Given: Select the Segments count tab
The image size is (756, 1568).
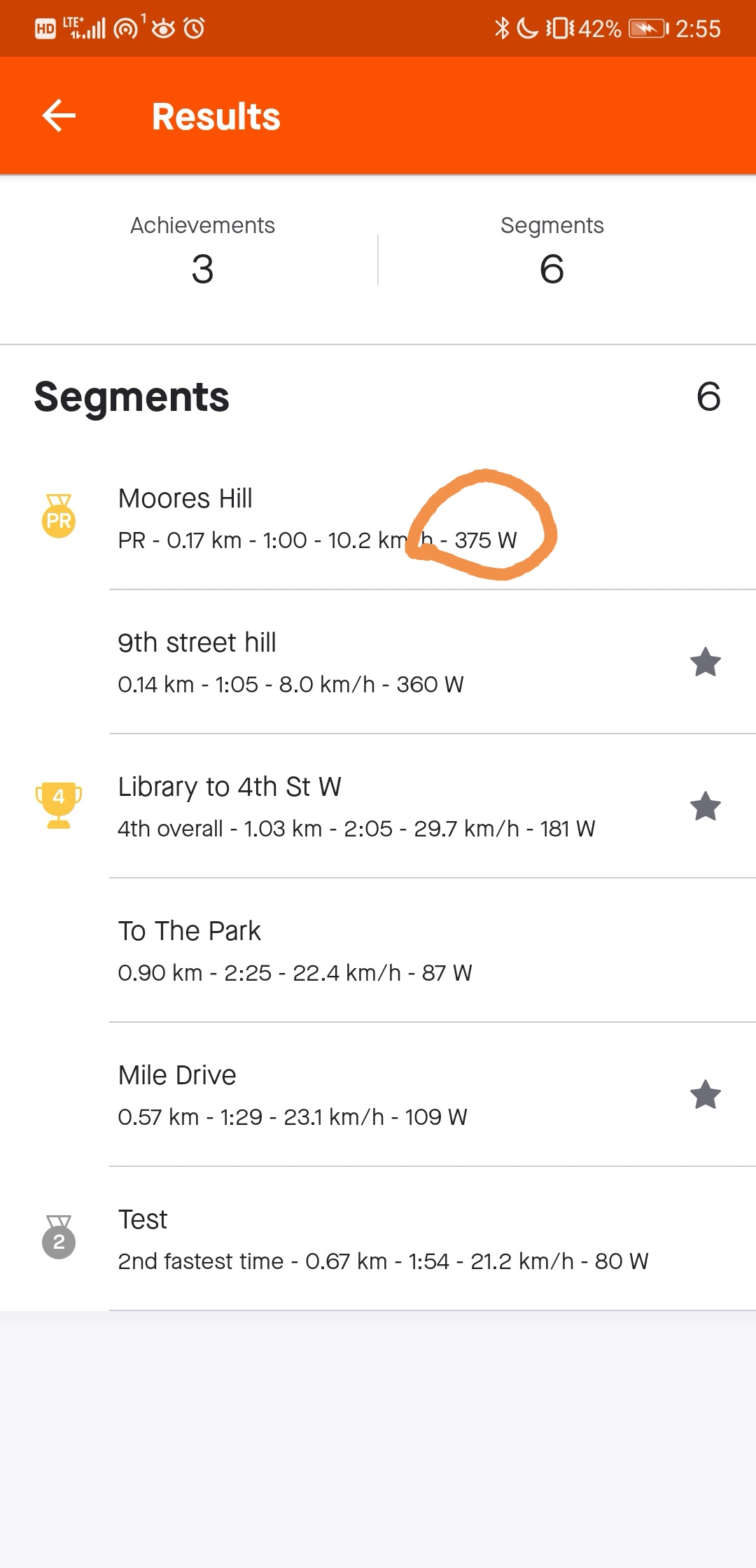Looking at the screenshot, I should point(552,251).
